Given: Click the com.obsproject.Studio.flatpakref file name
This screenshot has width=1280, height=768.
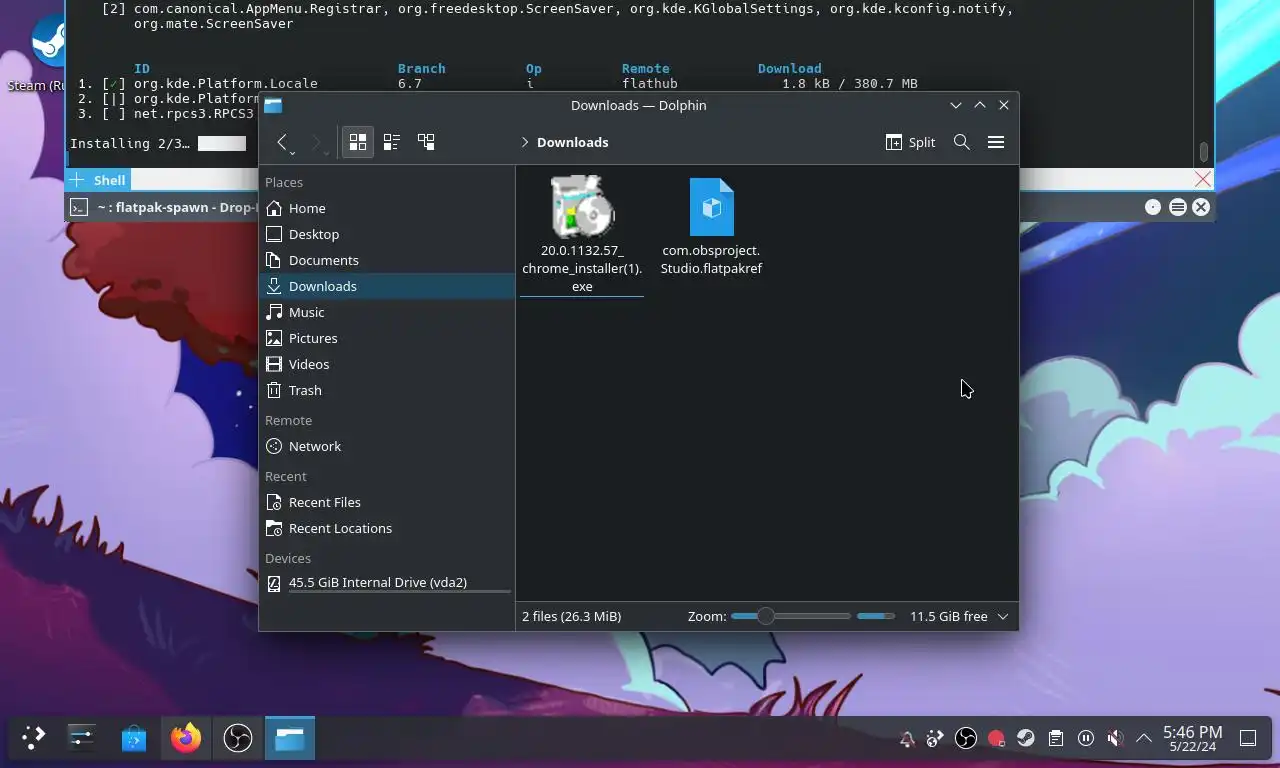Looking at the screenshot, I should click(x=712, y=259).
